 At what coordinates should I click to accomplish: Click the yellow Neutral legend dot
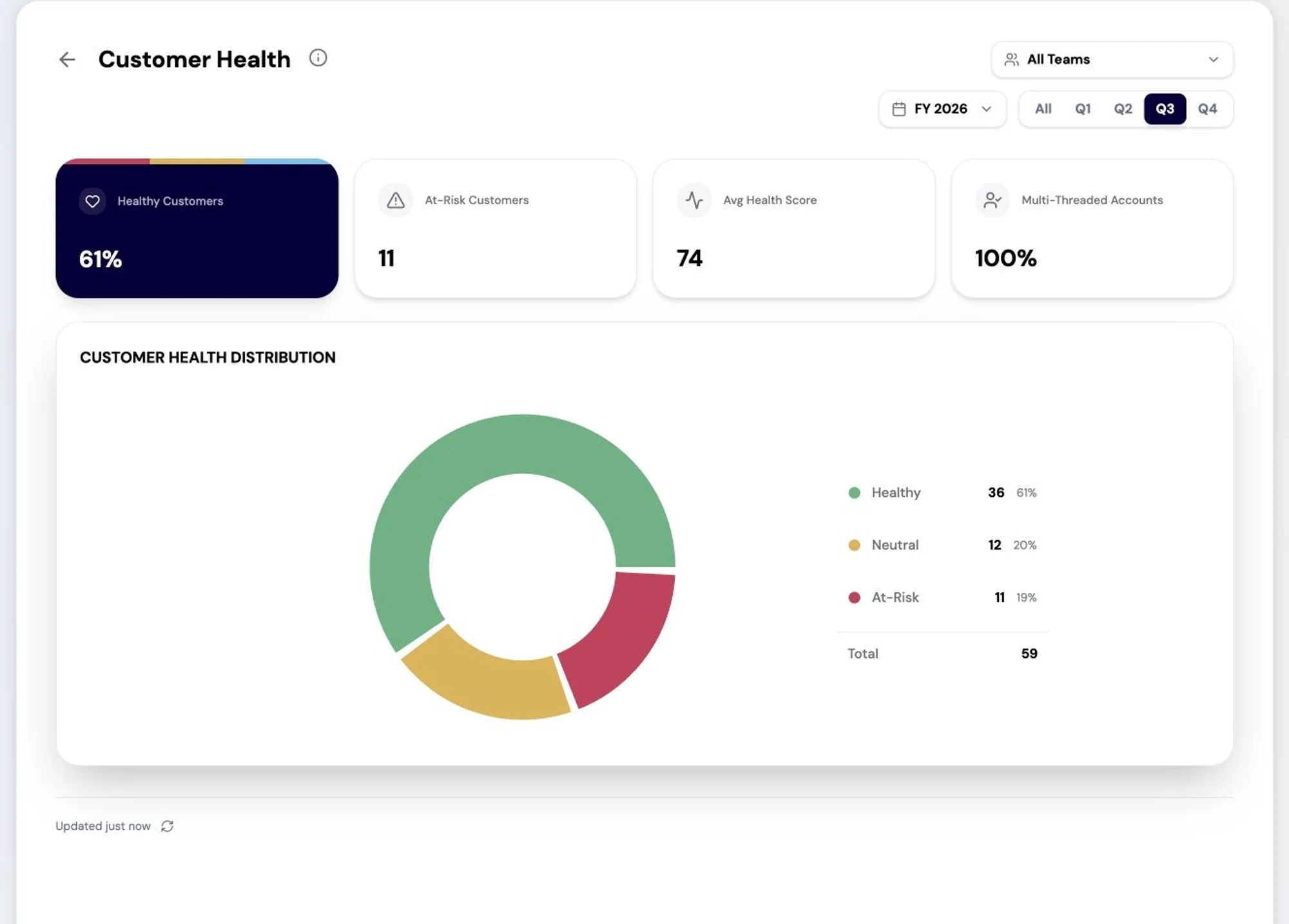(855, 545)
